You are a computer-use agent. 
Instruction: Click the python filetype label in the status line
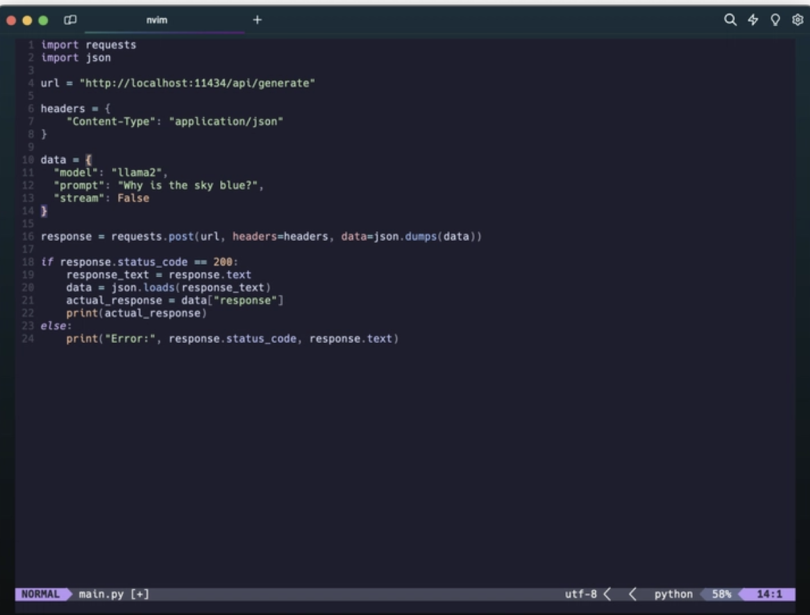(x=673, y=594)
